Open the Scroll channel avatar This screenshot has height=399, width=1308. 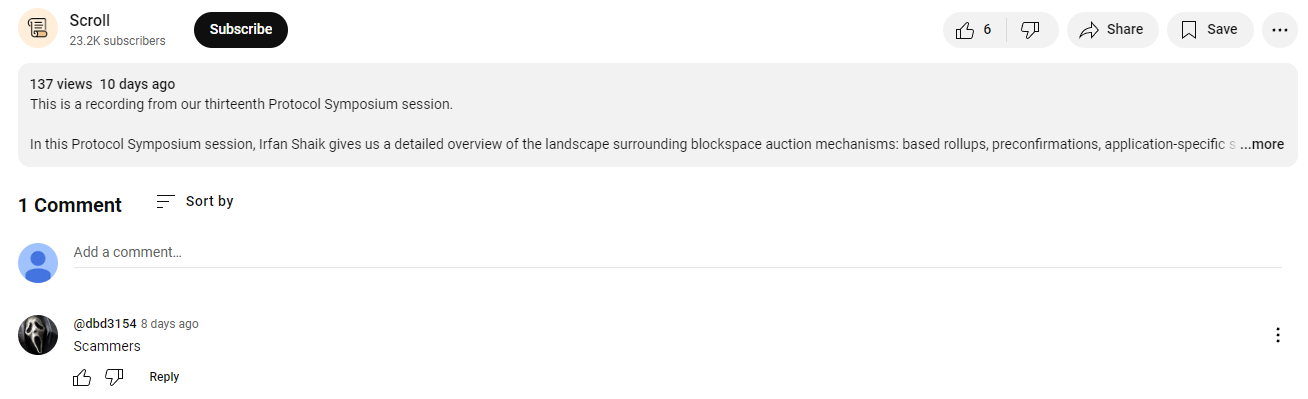click(x=38, y=28)
